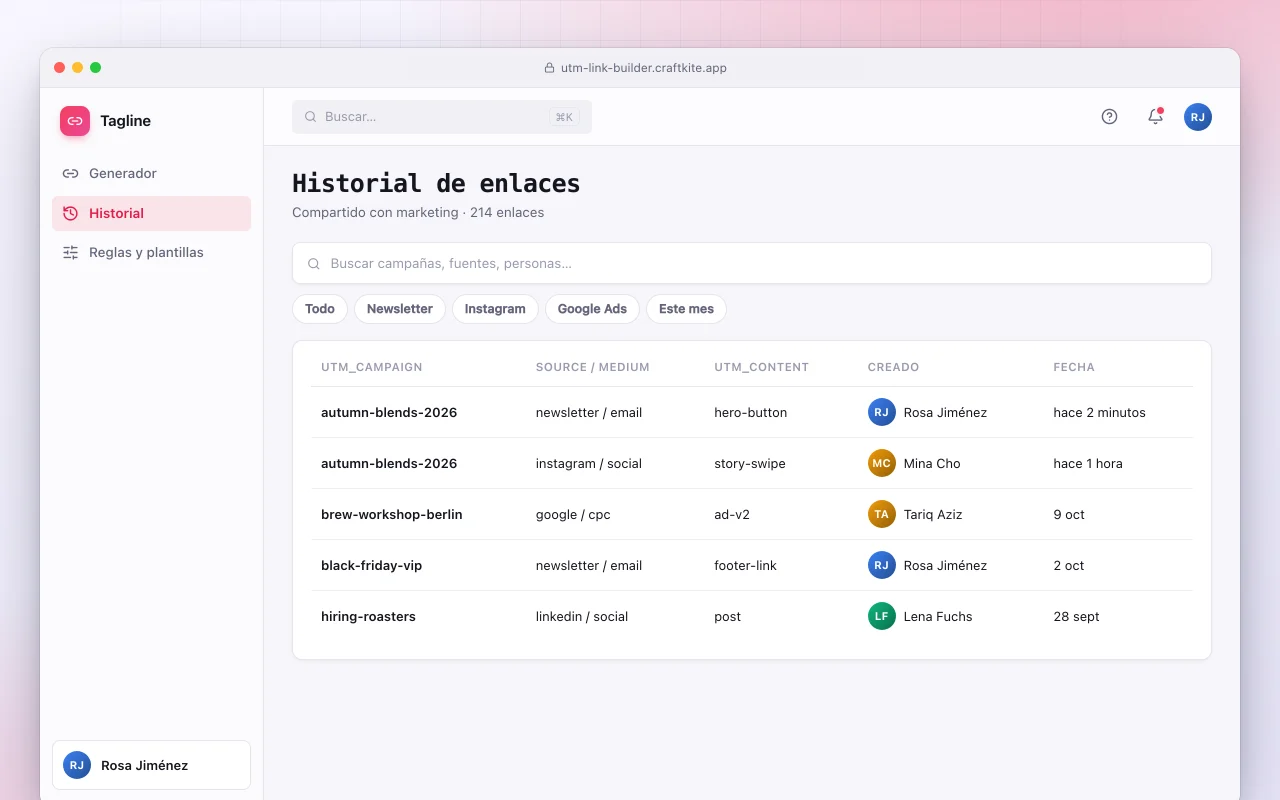Open the Rosa Jiménez account card in sidebar
This screenshot has height=800, width=1280.
coord(151,765)
